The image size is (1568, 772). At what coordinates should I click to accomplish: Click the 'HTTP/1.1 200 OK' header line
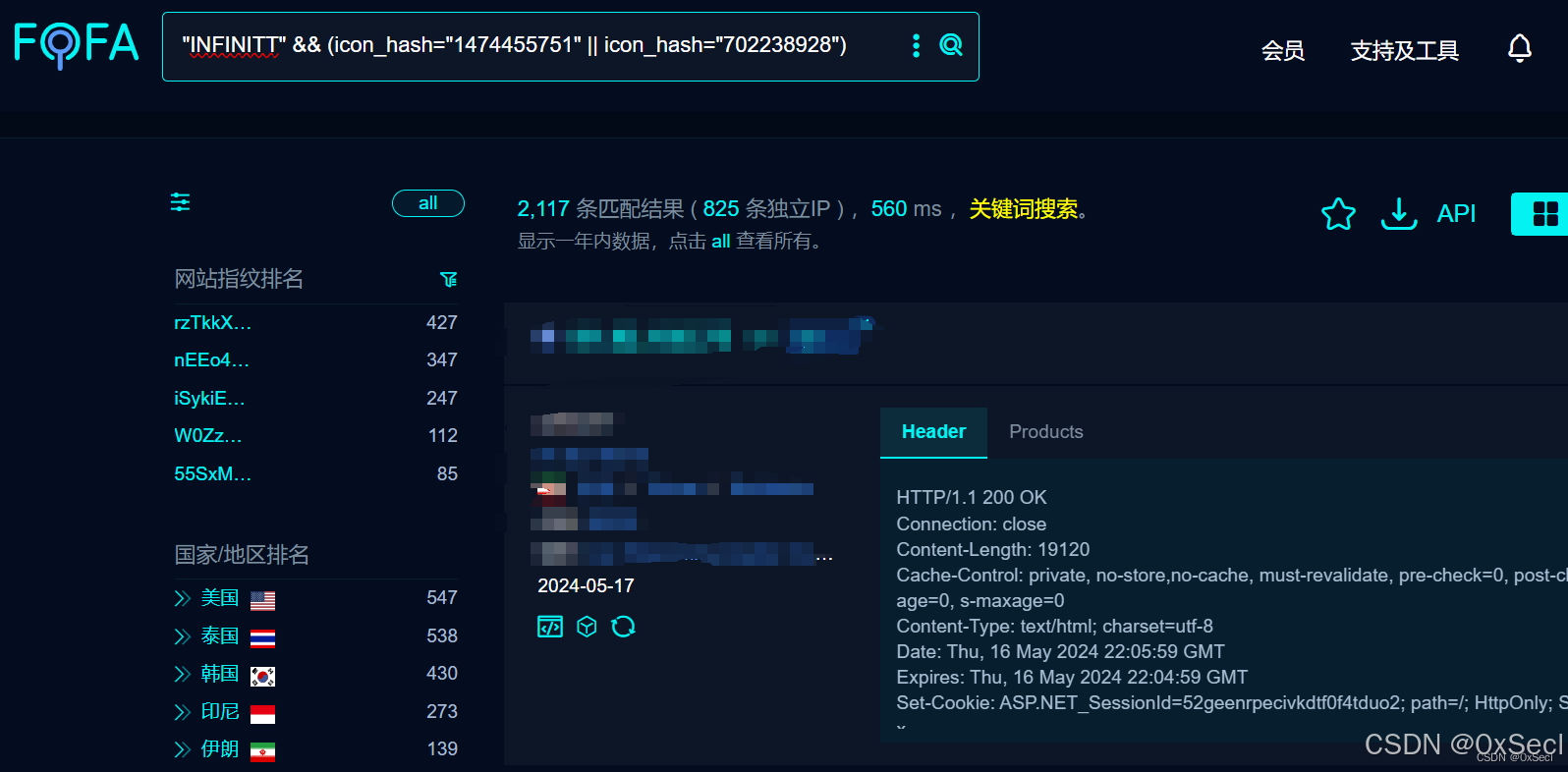(972, 498)
